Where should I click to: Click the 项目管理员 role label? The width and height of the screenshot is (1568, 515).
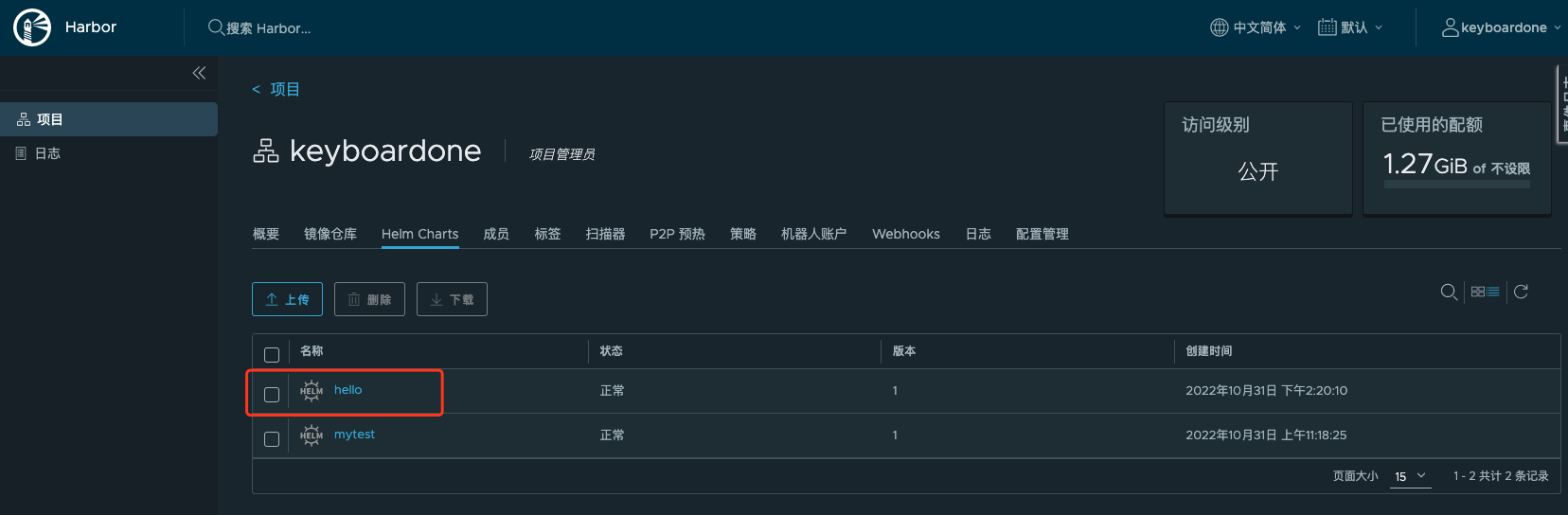(561, 154)
